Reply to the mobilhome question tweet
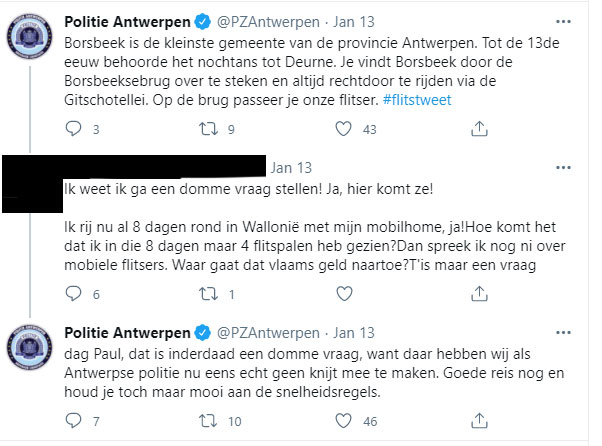Screen dimensions: 602x446 coord(73,294)
